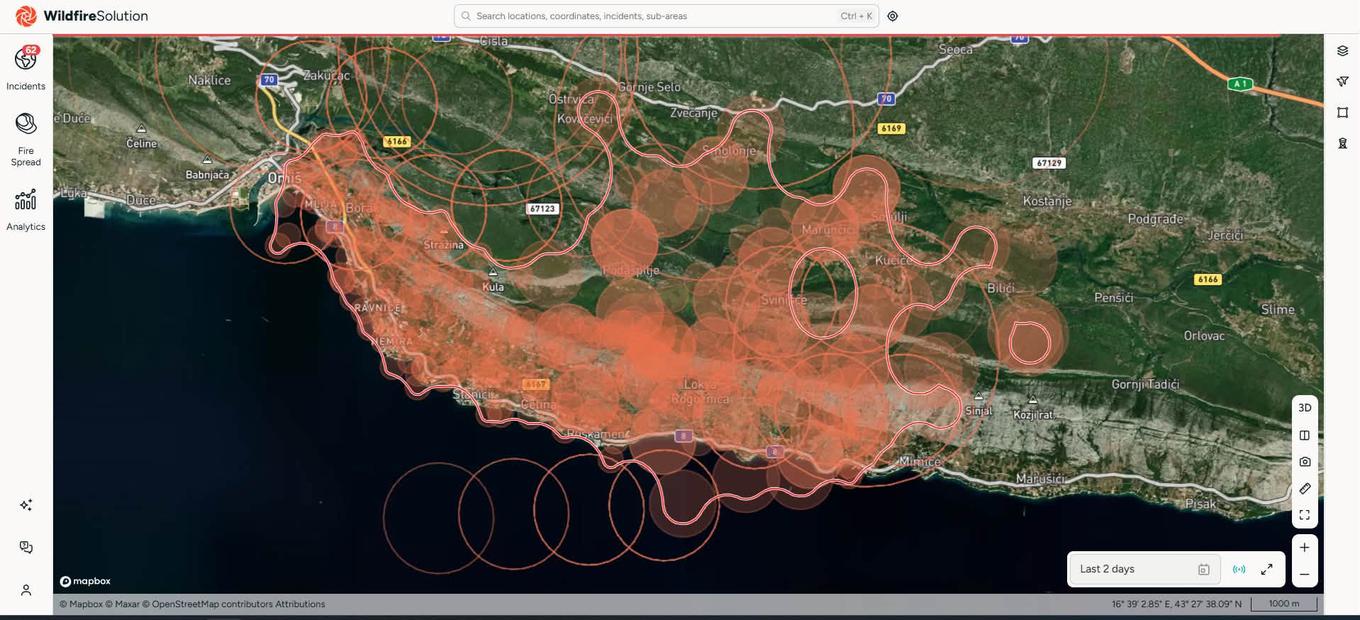1360x620 pixels.
Task: Open the user profile icon
Action: 26,590
